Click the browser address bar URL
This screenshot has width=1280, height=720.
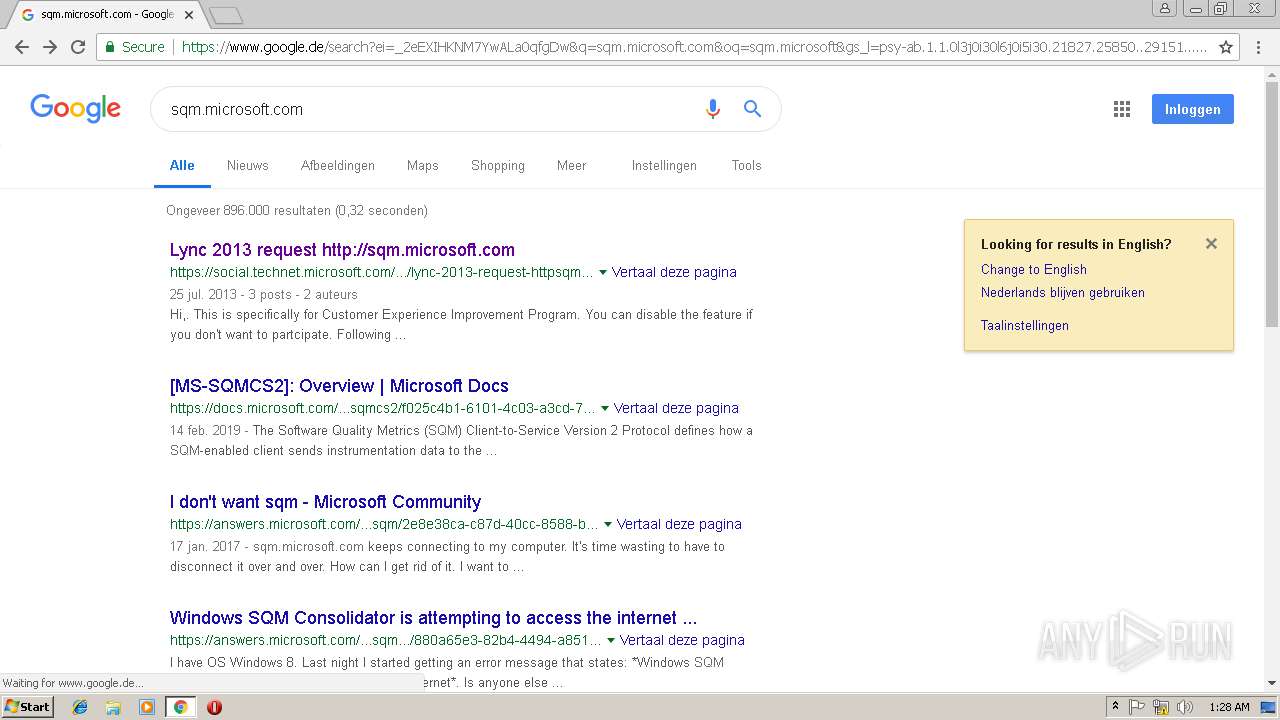(x=694, y=47)
